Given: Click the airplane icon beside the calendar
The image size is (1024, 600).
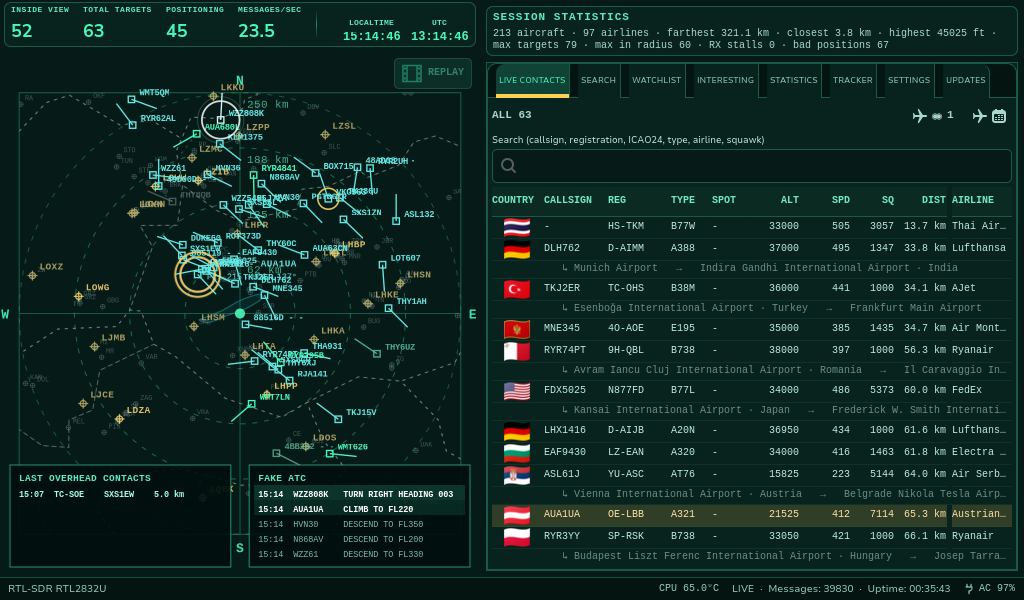Looking at the screenshot, I should pyautogui.click(x=979, y=116).
